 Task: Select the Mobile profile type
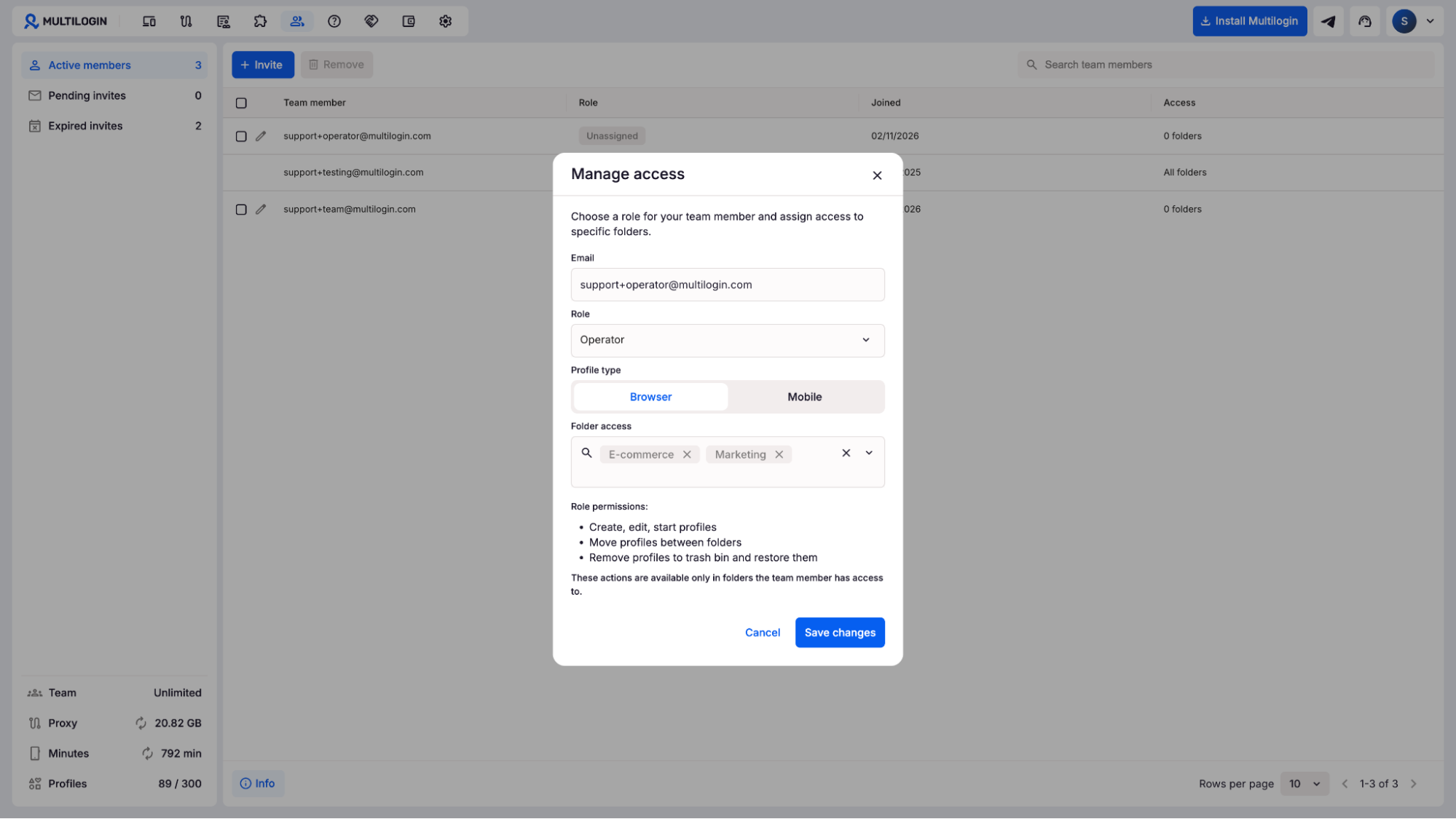pos(804,397)
